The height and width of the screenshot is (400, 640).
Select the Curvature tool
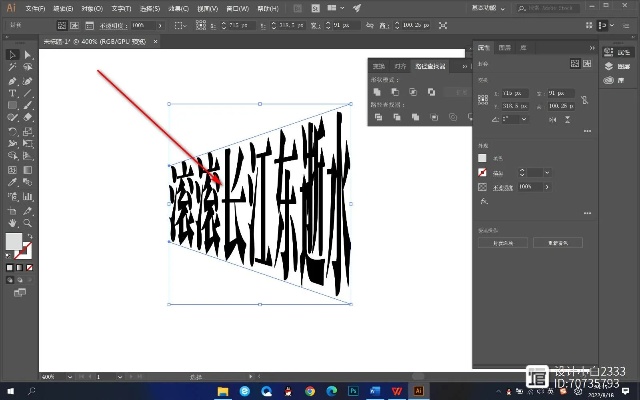pos(28,81)
